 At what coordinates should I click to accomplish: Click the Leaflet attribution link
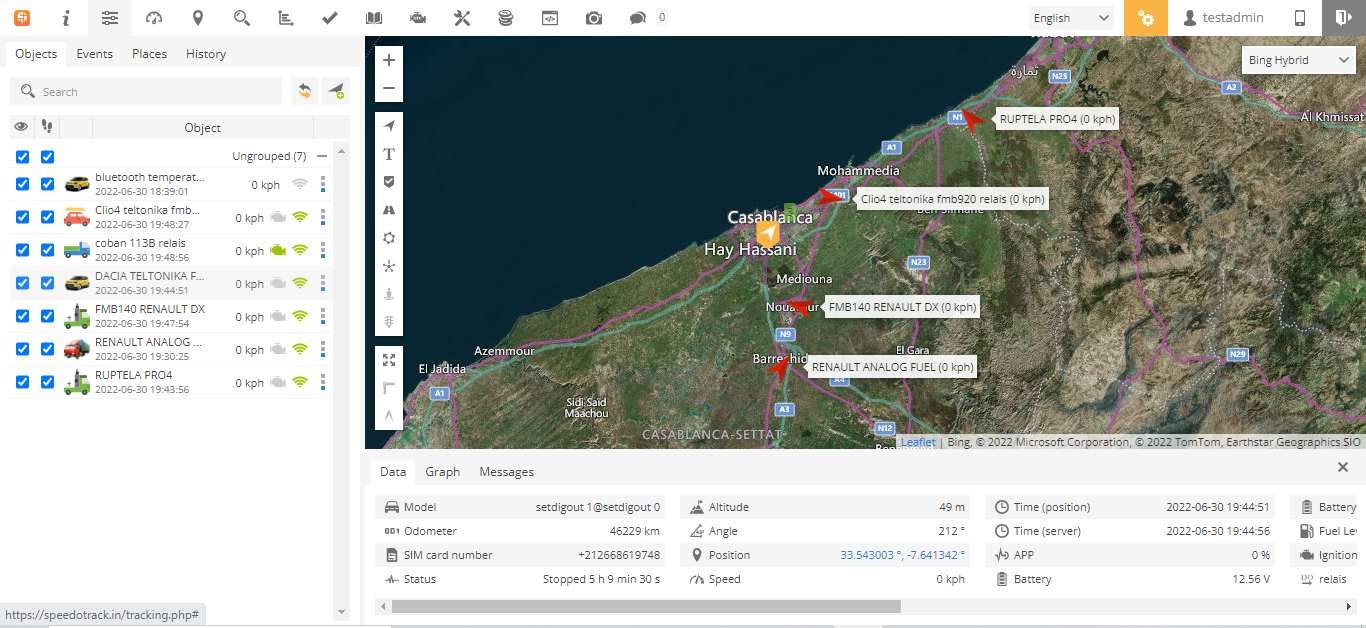point(918,442)
